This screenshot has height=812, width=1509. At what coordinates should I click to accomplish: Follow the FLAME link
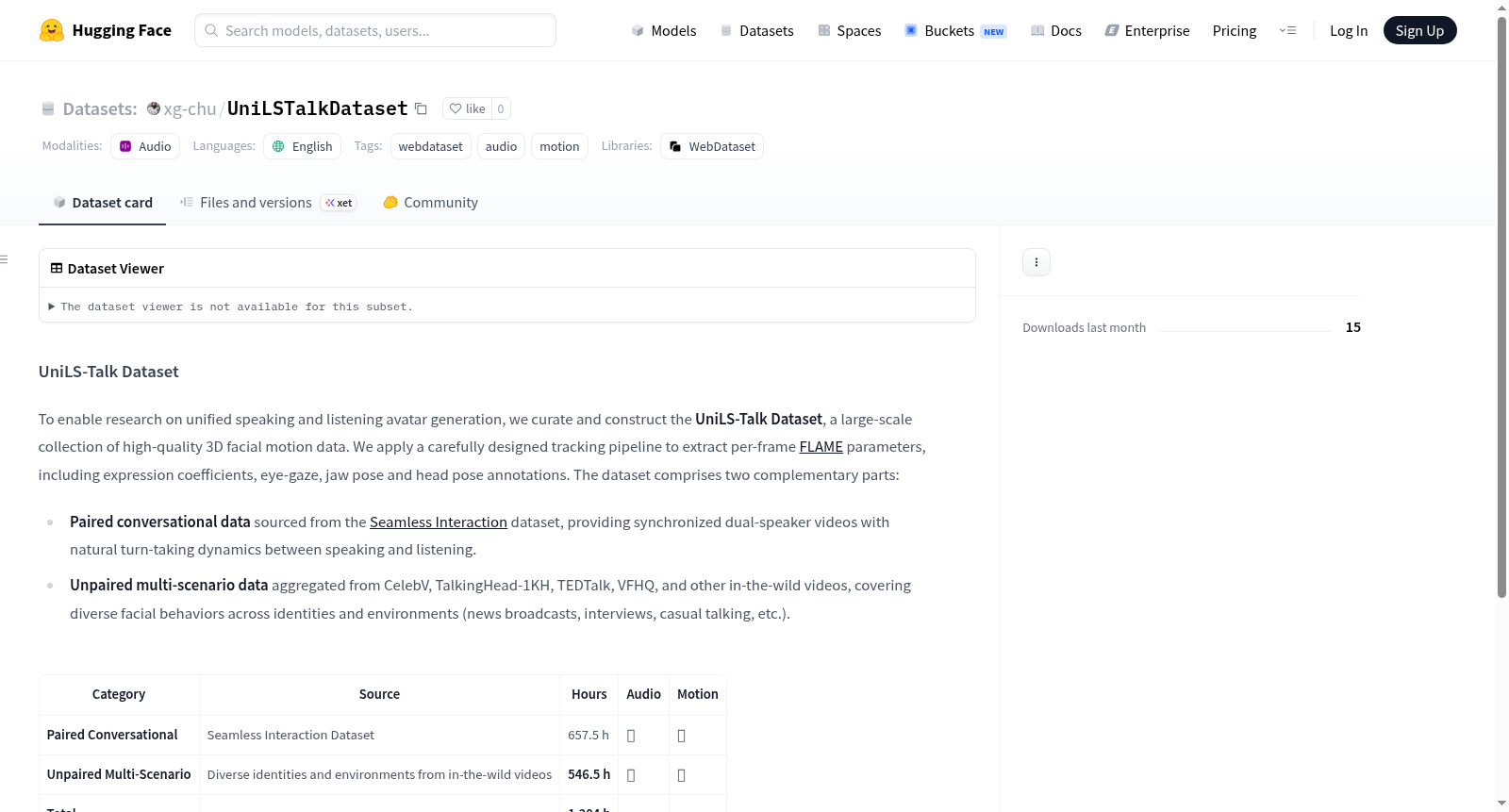click(x=821, y=447)
